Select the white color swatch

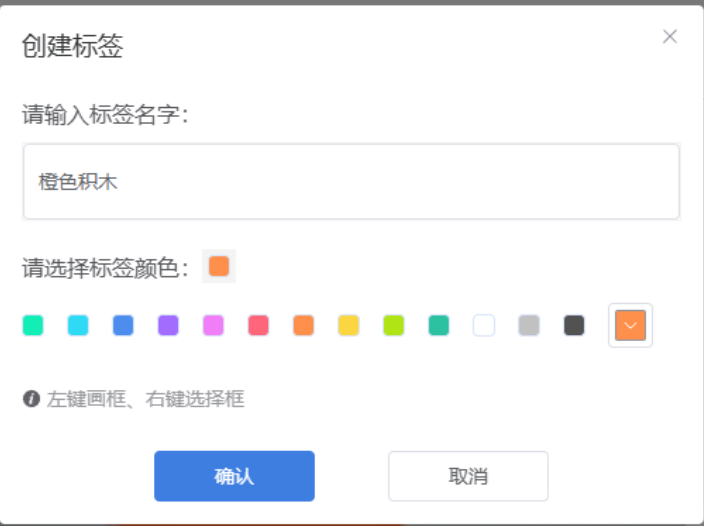tap(484, 325)
